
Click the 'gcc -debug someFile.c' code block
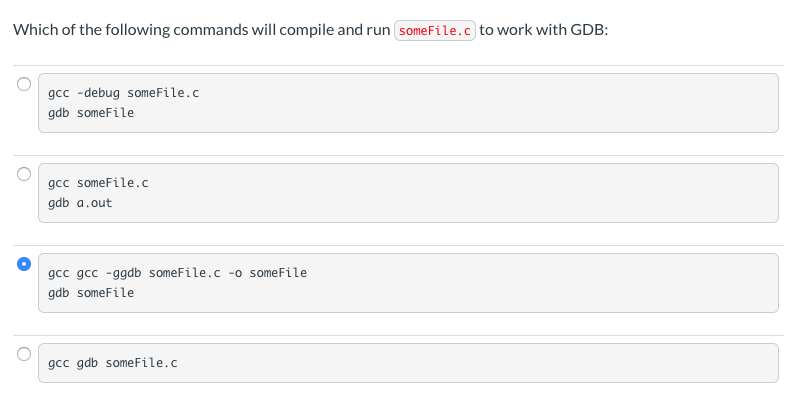[408, 103]
